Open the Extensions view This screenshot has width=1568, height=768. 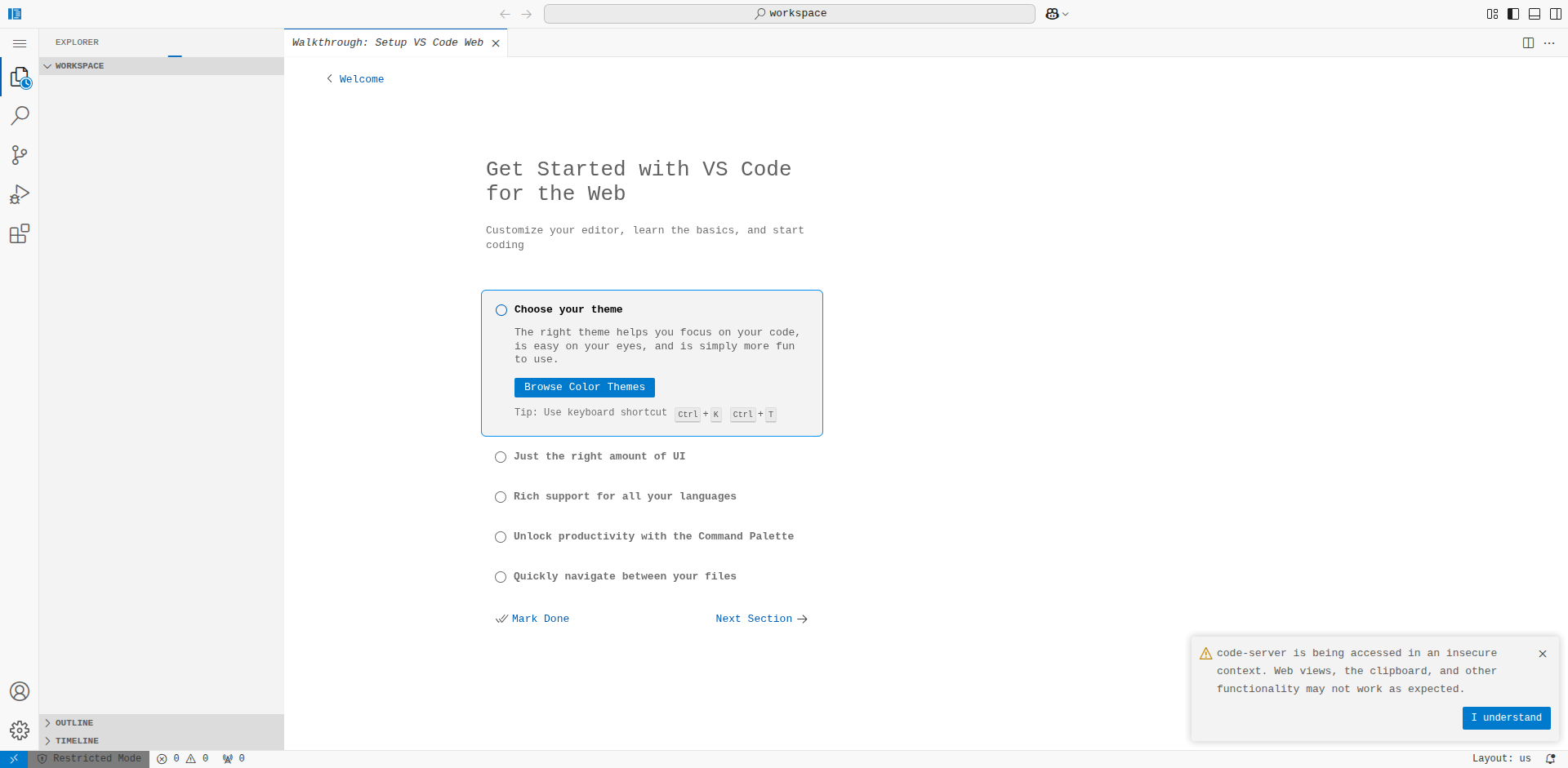(20, 234)
